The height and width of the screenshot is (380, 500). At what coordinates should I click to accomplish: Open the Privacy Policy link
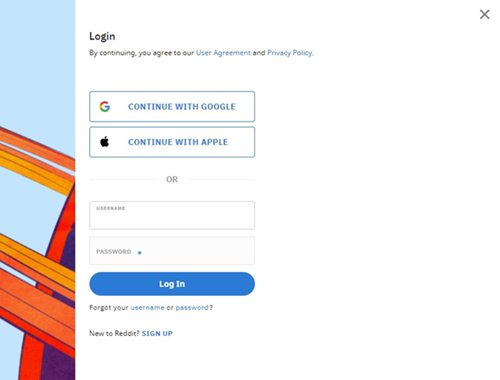point(290,53)
